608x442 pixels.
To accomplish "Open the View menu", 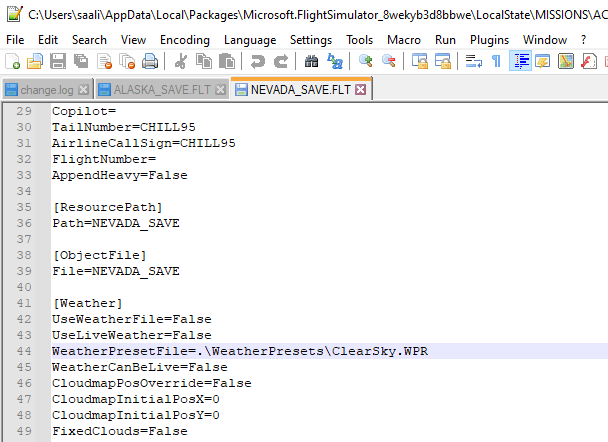I will pos(133,40).
